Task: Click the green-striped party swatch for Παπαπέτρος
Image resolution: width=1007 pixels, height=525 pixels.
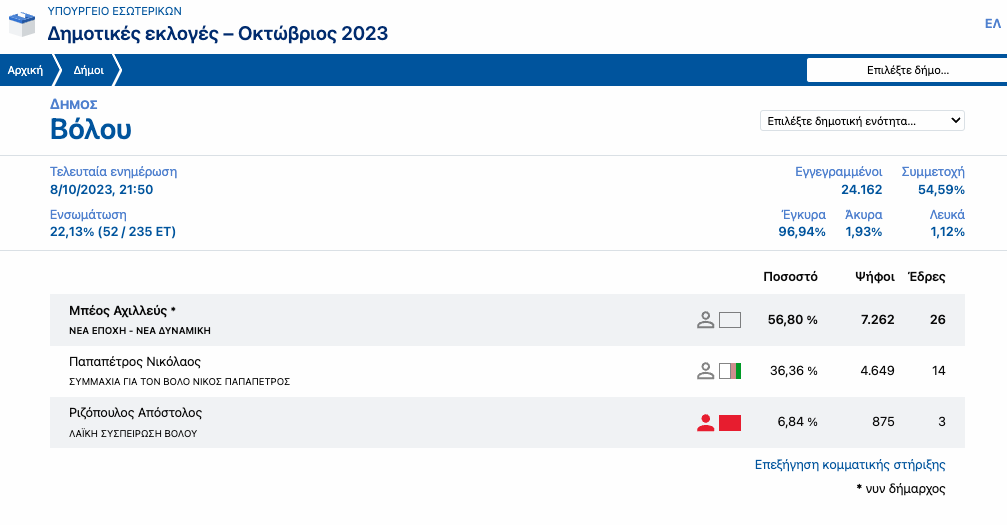Action: click(x=730, y=371)
